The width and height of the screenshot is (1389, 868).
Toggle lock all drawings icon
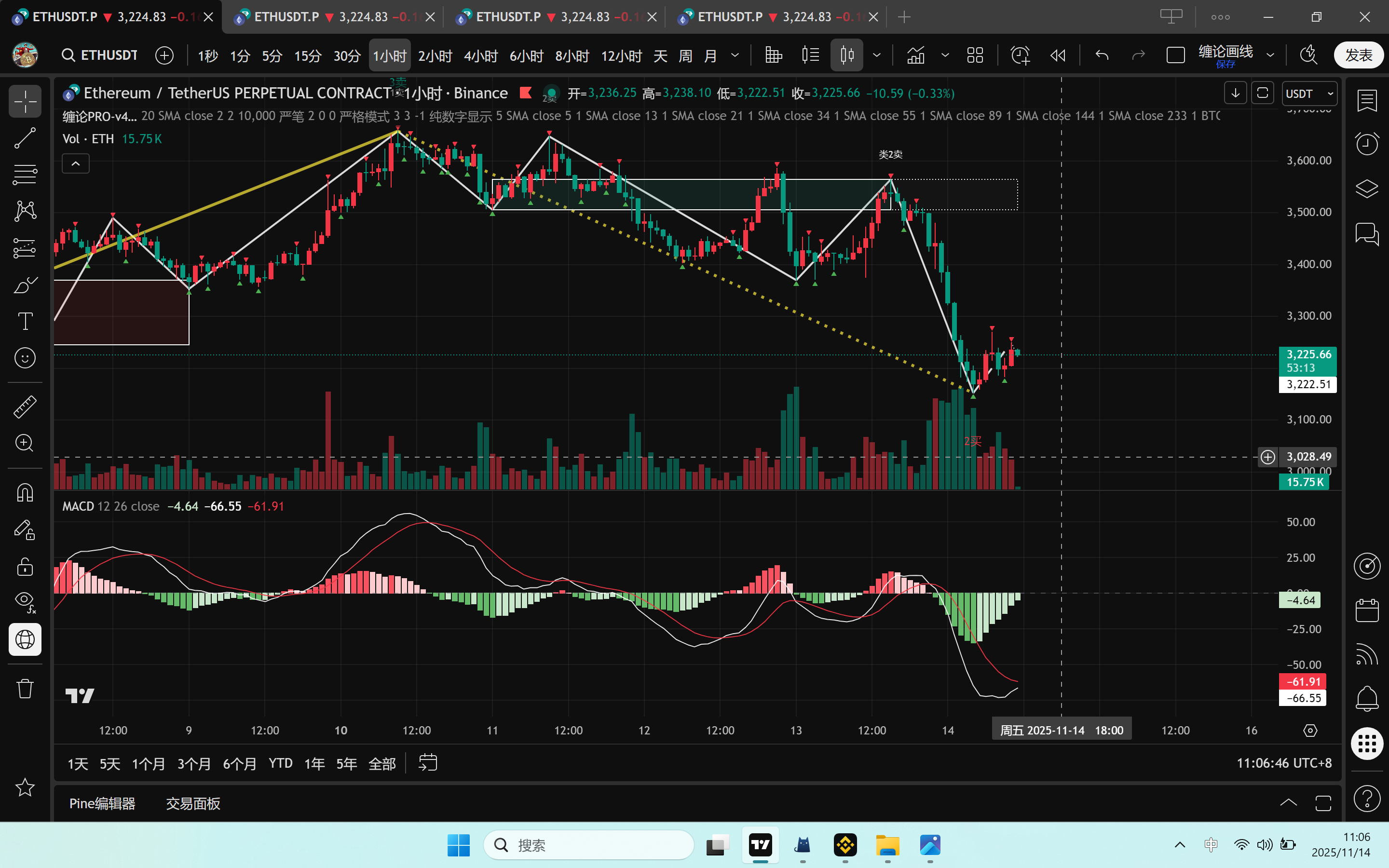[25, 567]
